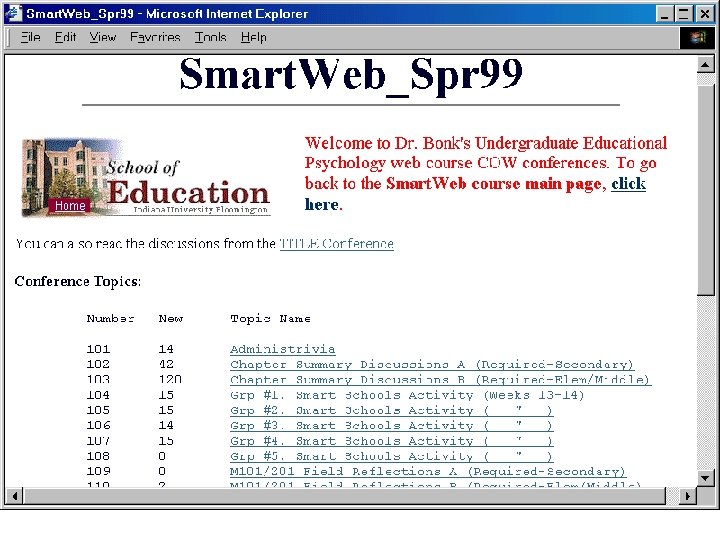Open the Help menu
The height and width of the screenshot is (540, 720).
[x=253, y=37]
